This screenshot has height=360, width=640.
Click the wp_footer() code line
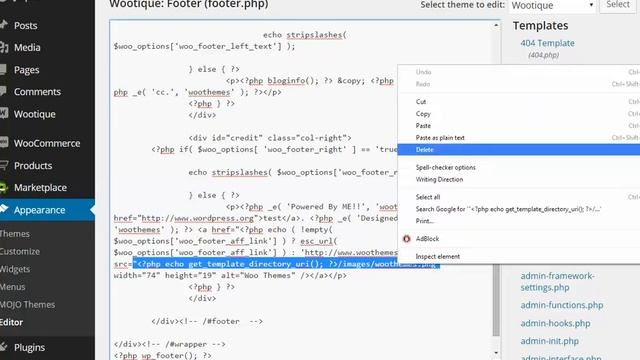[162, 356]
